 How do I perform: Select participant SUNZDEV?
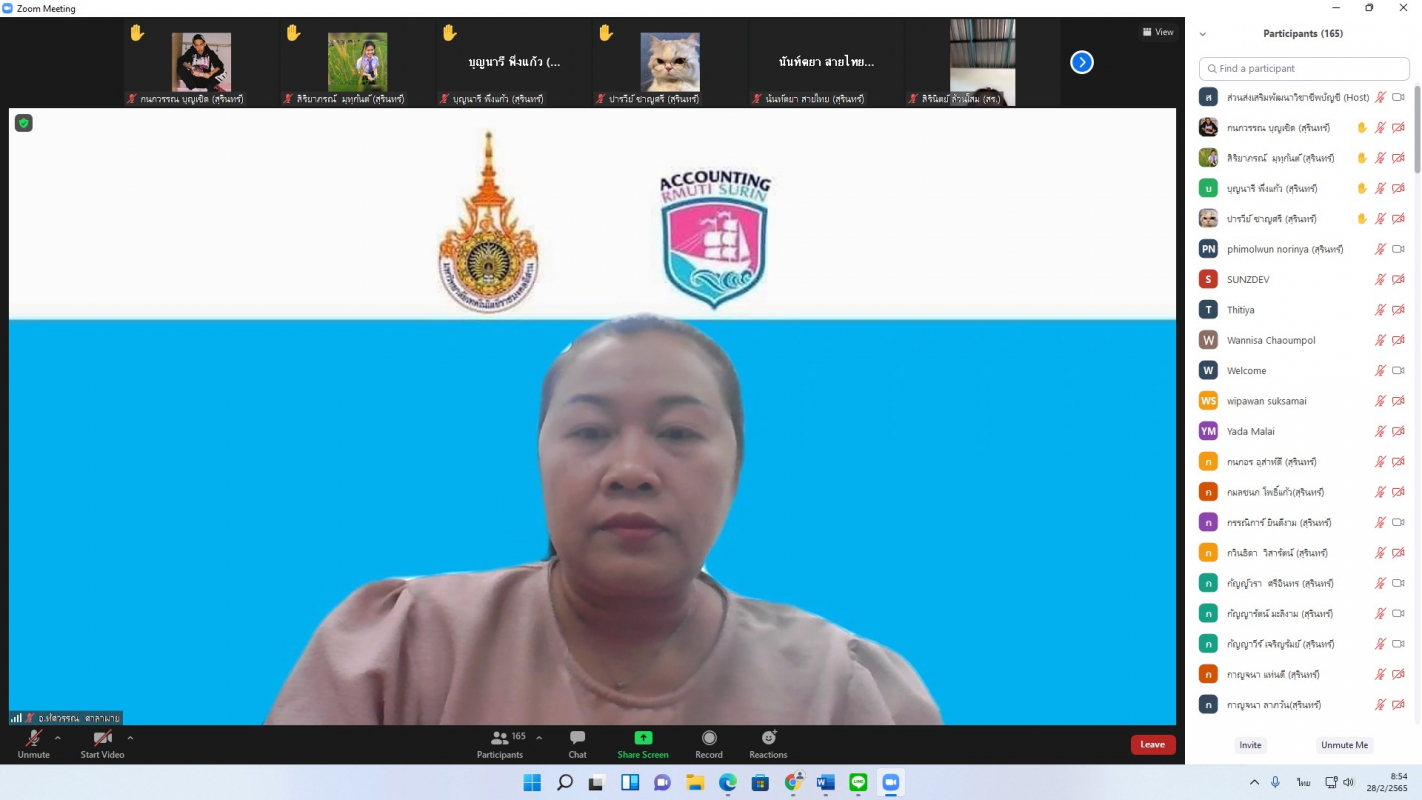pos(1302,279)
